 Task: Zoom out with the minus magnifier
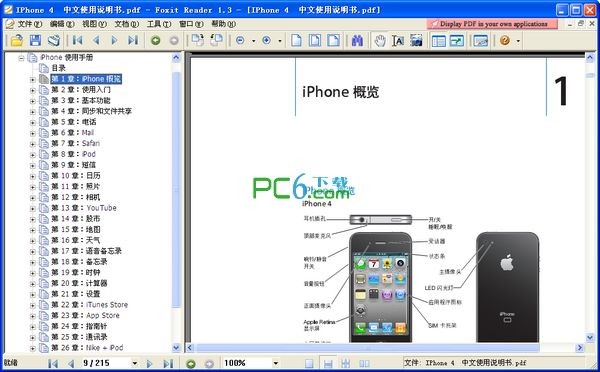coord(240,40)
